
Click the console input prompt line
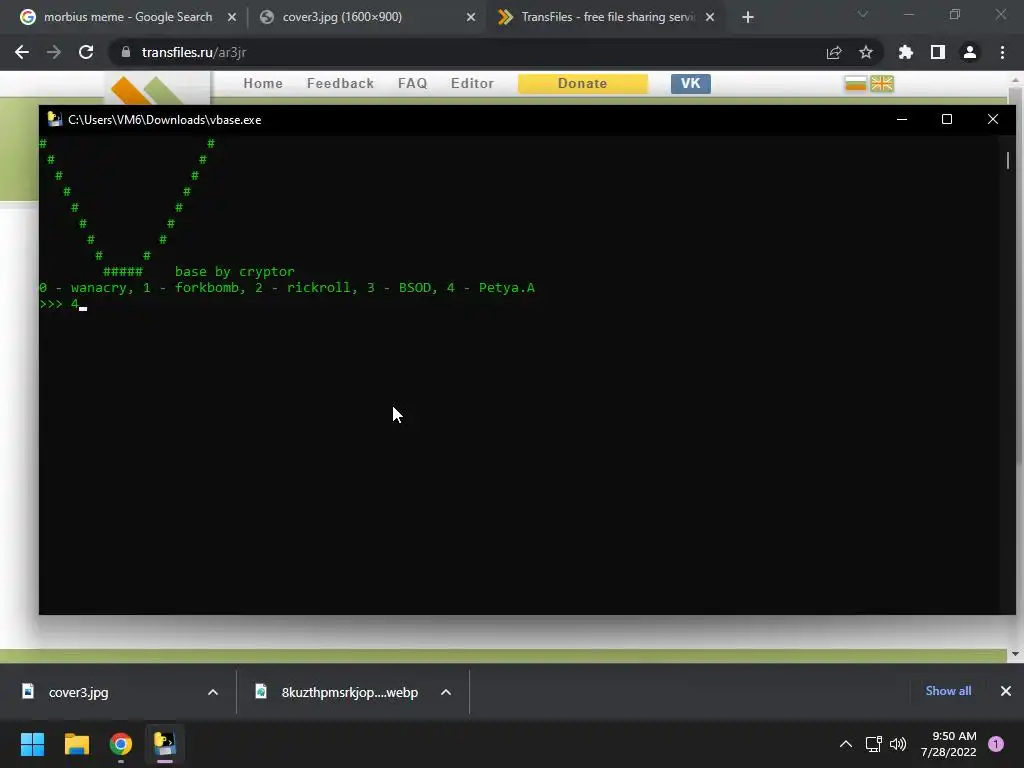pos(63,304)
